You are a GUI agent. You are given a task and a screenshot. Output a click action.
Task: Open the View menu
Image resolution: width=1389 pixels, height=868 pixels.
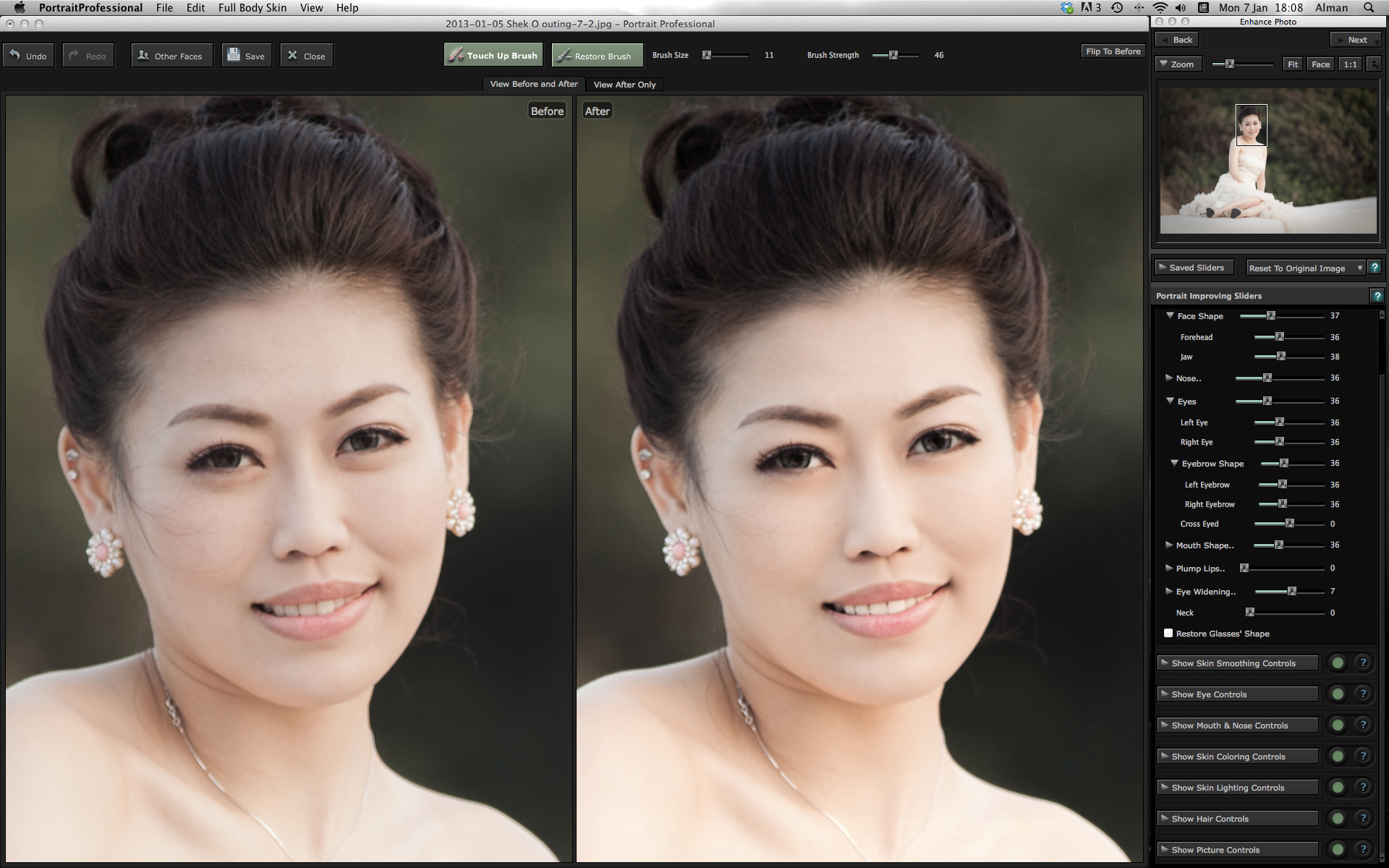click(x=312, y=7)
